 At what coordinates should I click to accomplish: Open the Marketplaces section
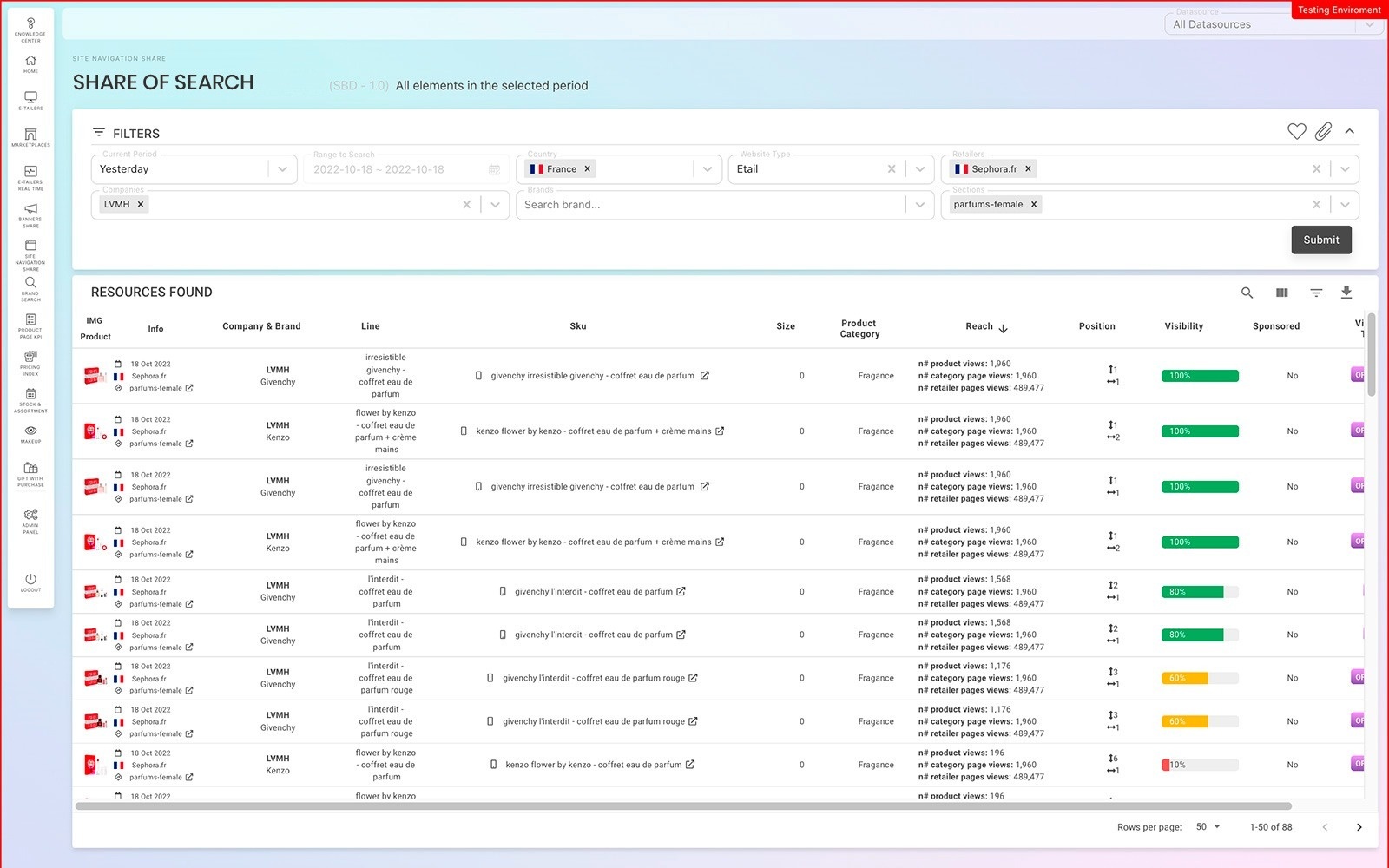coord(30,138)
